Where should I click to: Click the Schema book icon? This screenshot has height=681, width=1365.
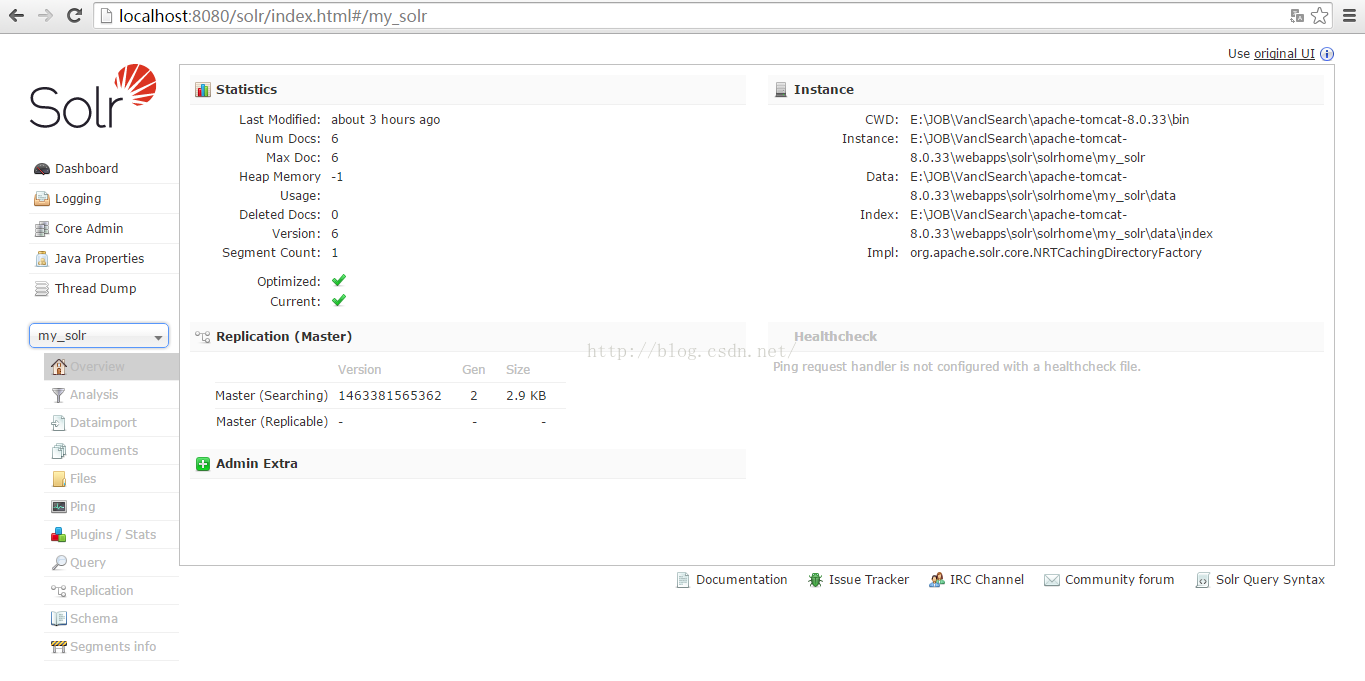coord(59,619)
